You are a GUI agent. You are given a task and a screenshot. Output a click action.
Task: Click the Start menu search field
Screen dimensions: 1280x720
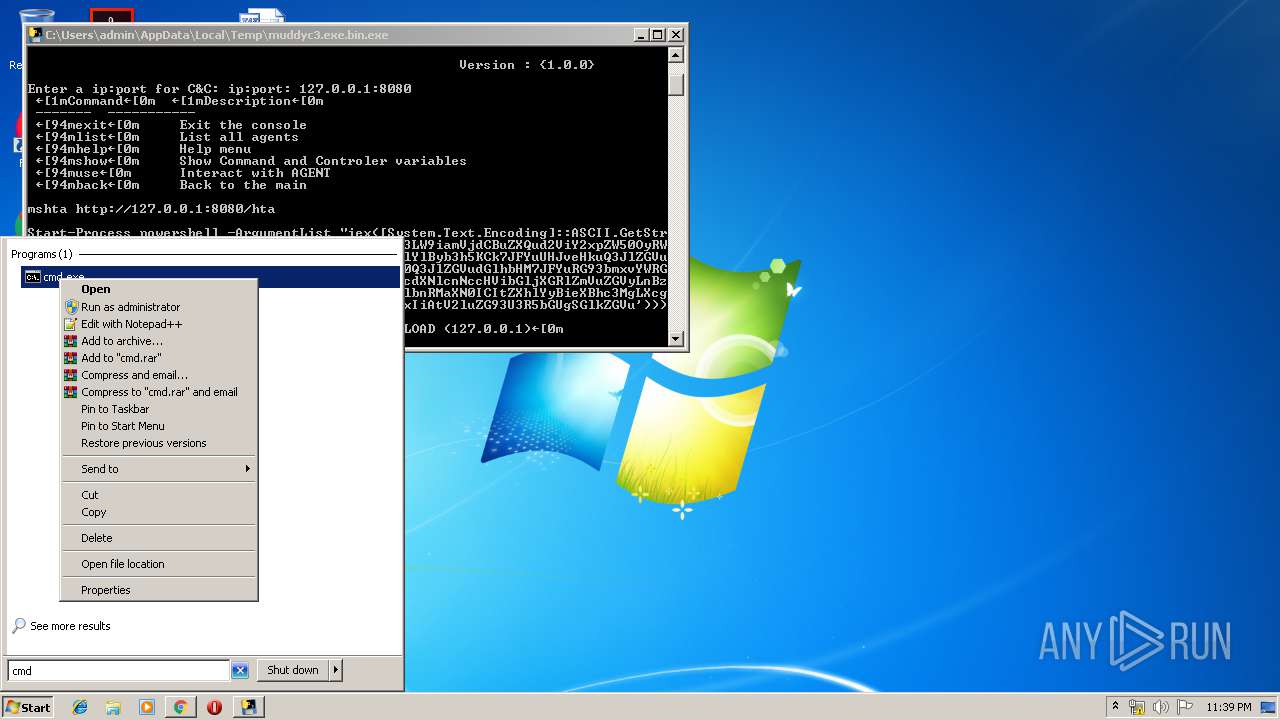[x=119, y=671]
